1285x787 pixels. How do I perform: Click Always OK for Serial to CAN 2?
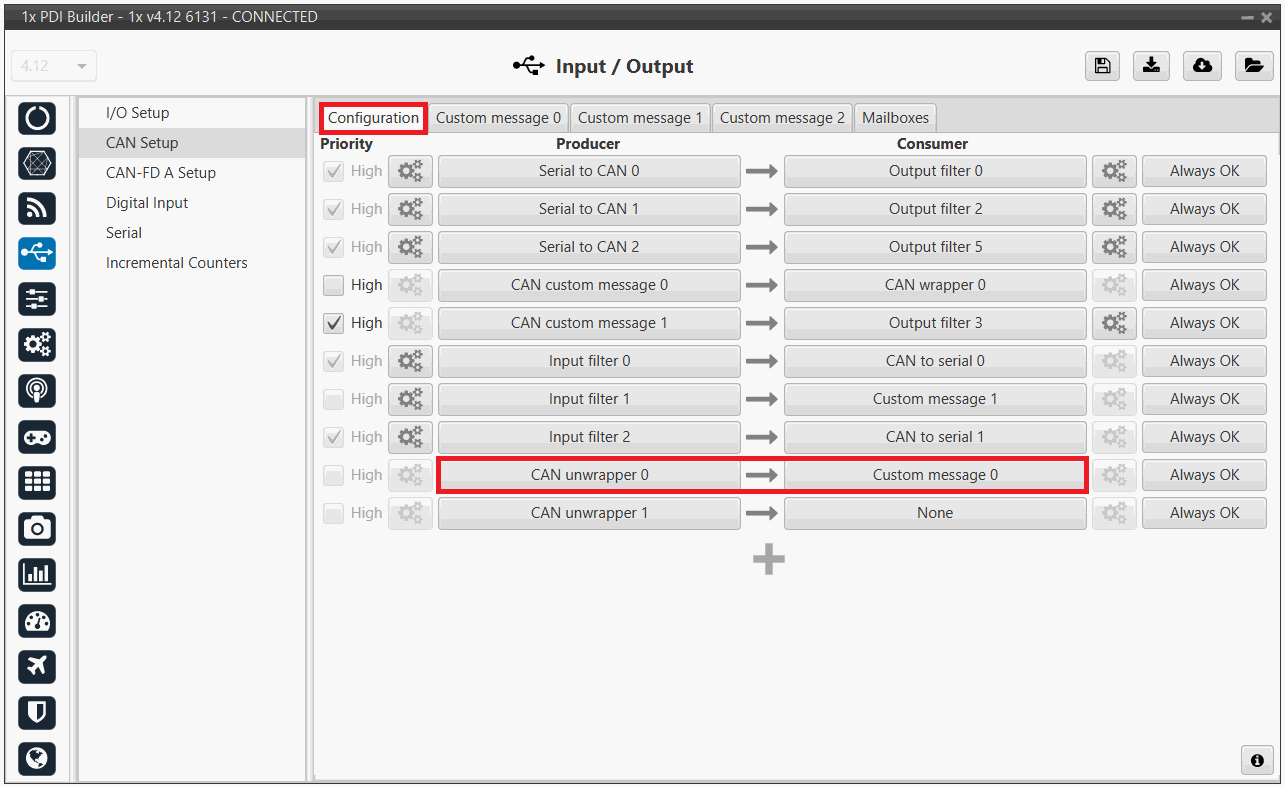tap(1204, 247)
